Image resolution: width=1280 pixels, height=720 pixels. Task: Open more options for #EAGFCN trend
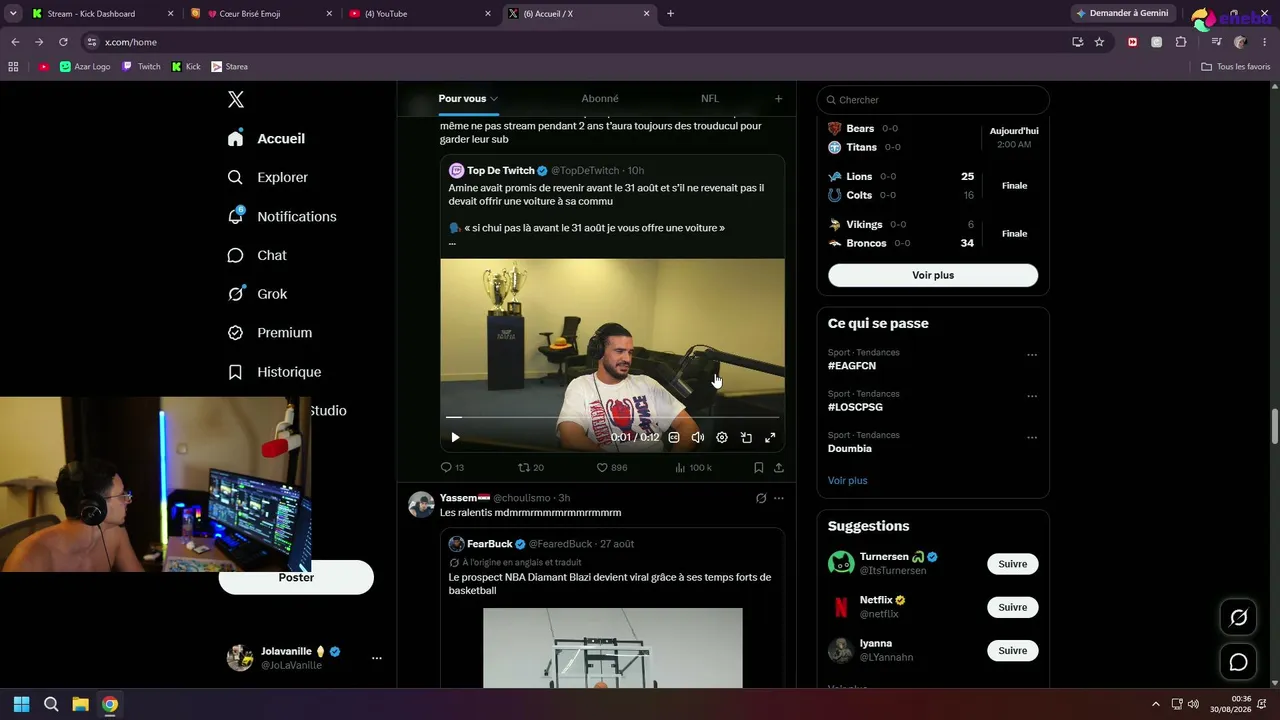(1032, 355)
